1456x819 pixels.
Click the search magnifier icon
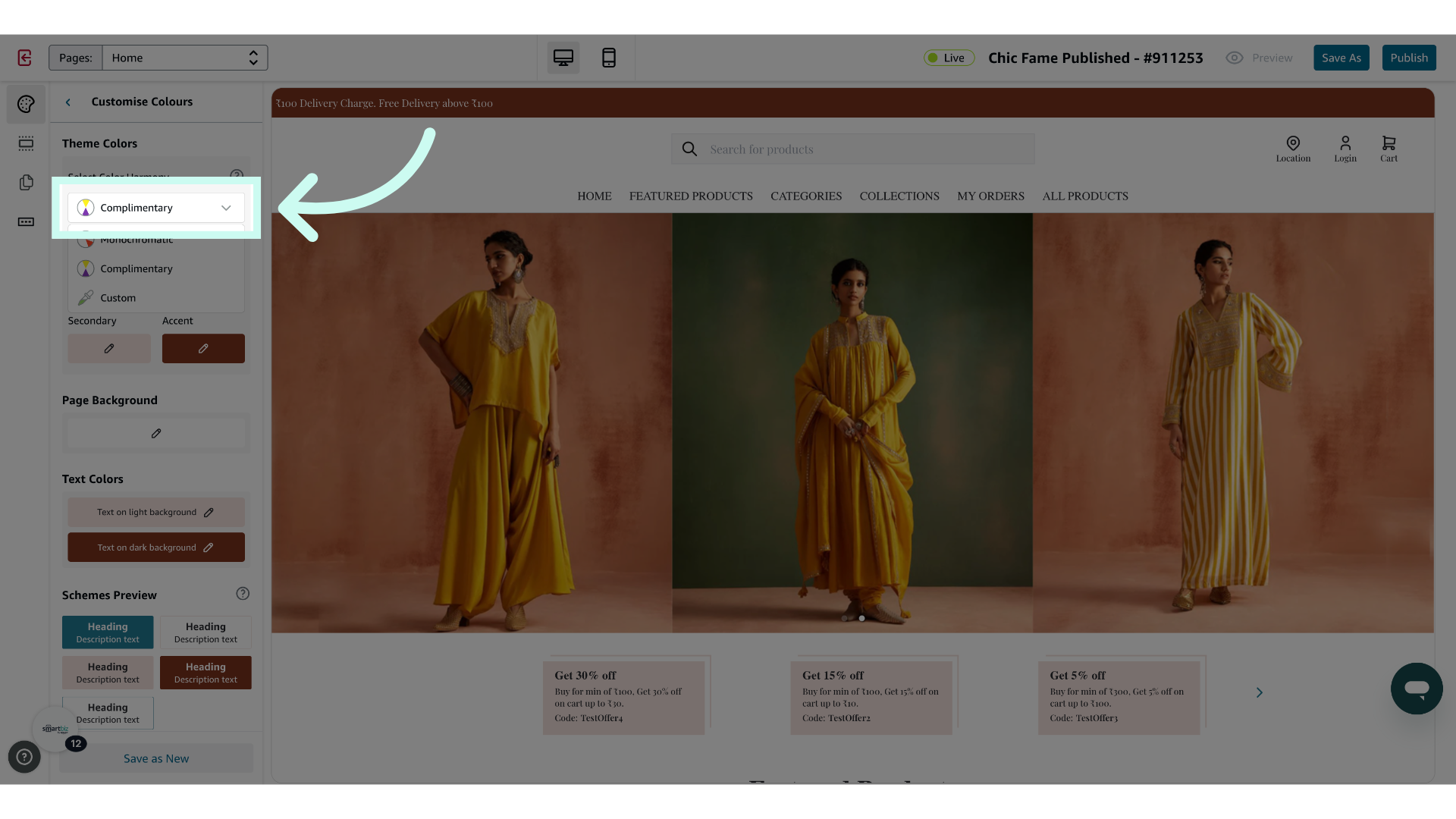pos(689,149)
